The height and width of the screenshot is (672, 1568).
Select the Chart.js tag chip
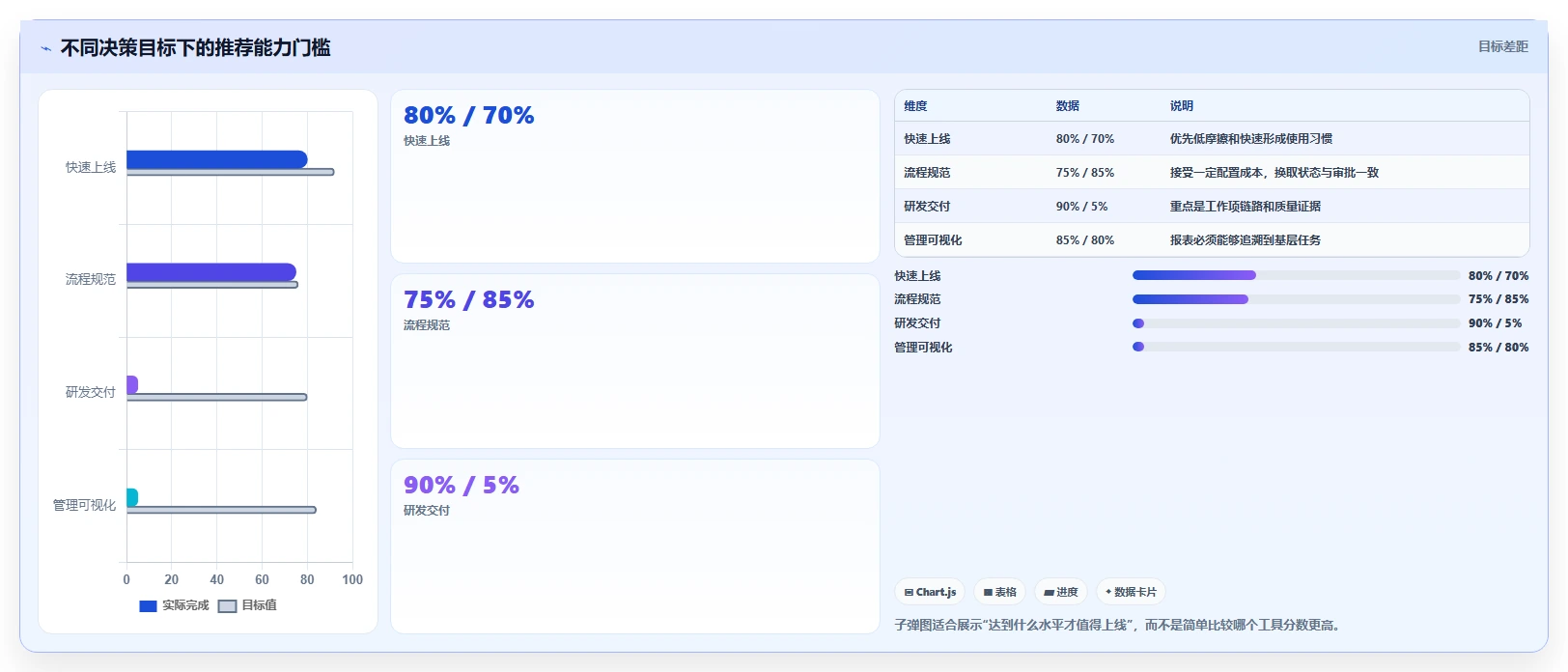(x=930, y=592)
